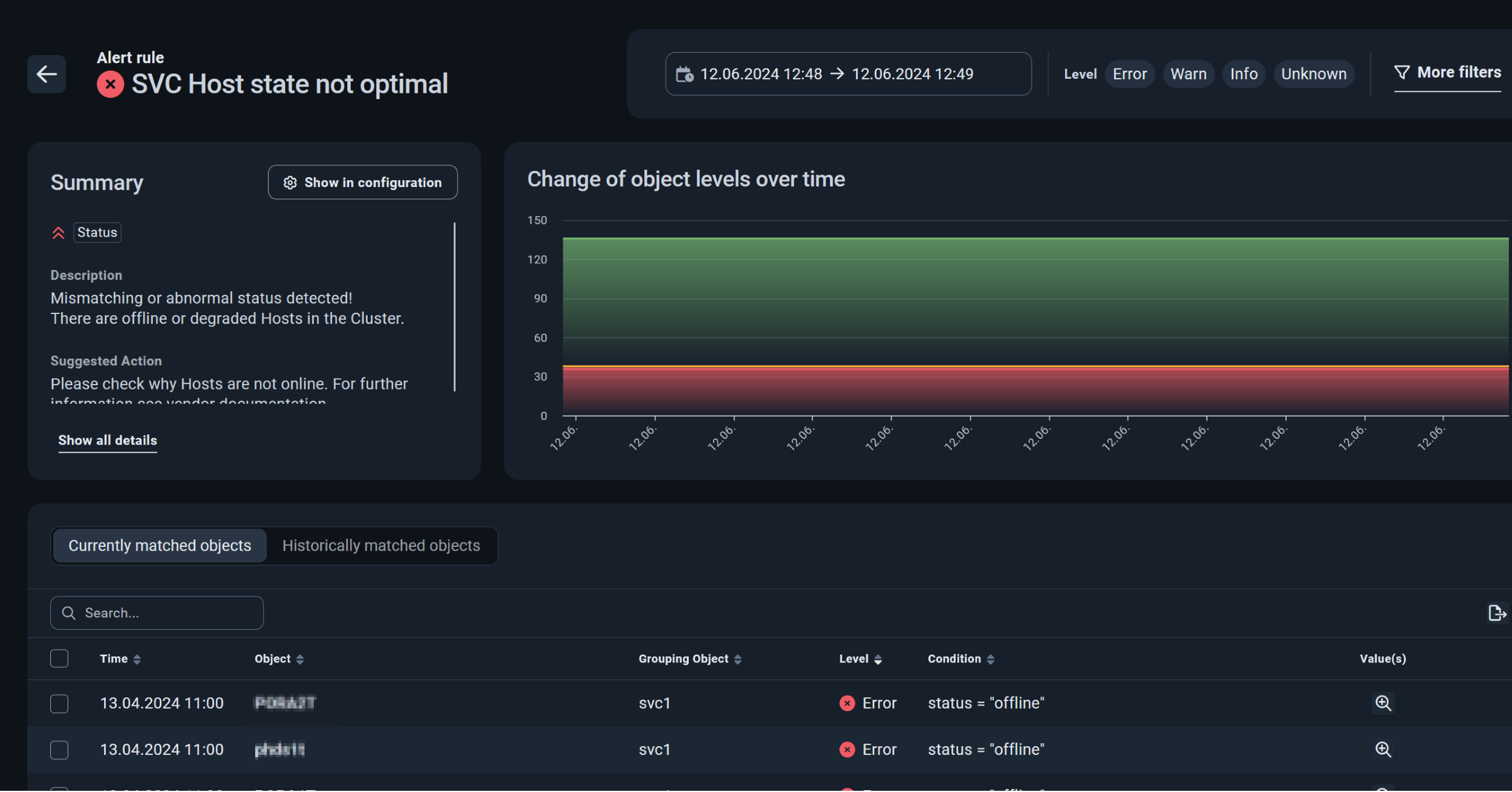Toggle the Warn level filter chip

[1188, 74]
